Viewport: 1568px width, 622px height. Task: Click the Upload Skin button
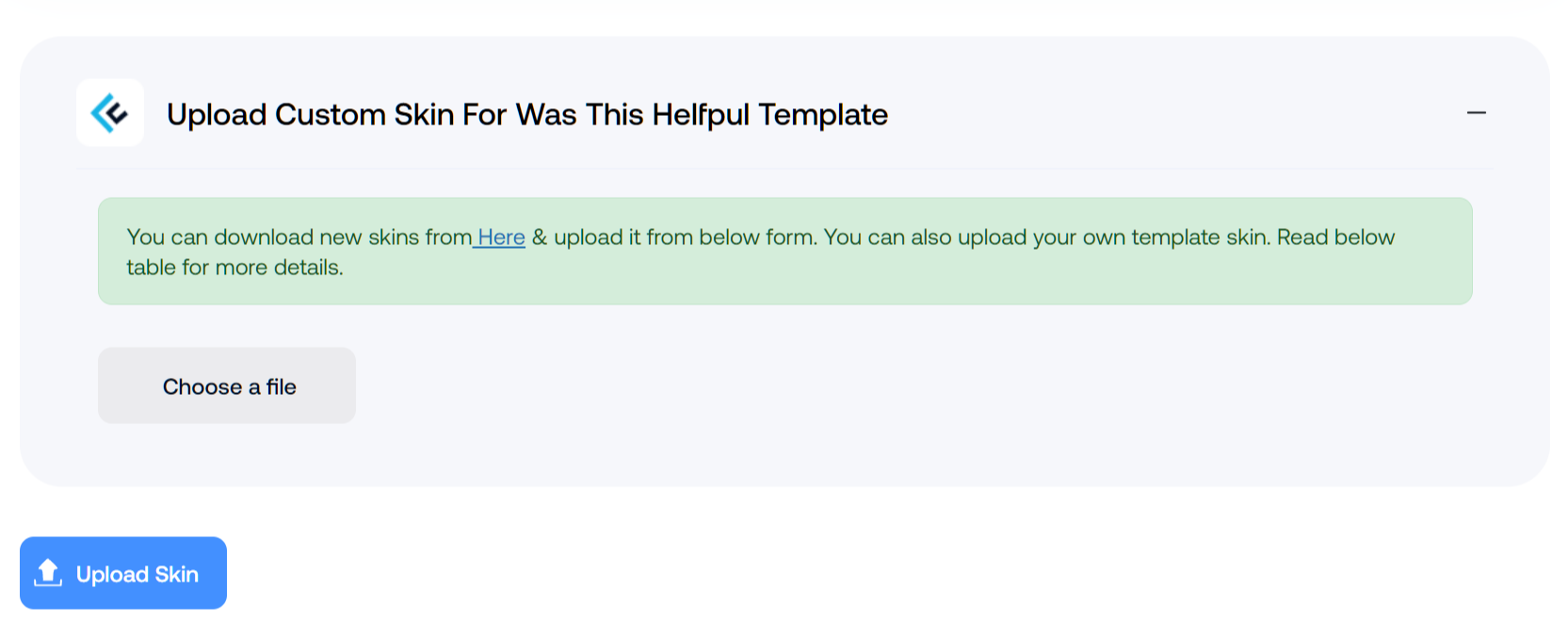click(123, 573)
